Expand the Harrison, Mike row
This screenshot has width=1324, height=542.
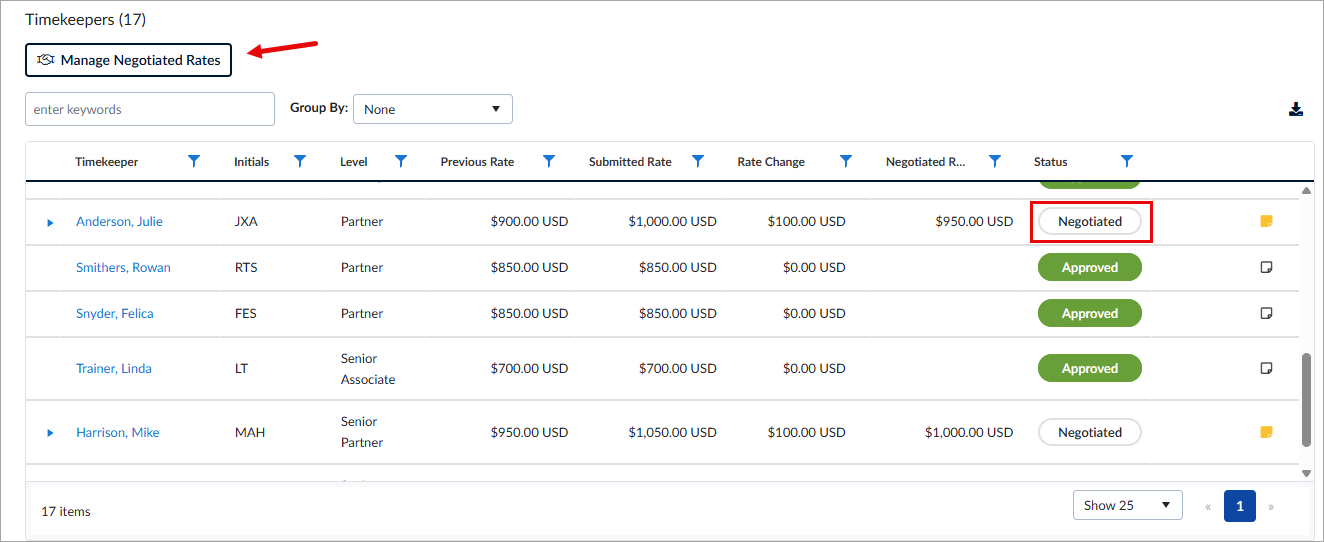tap(50, 433)
